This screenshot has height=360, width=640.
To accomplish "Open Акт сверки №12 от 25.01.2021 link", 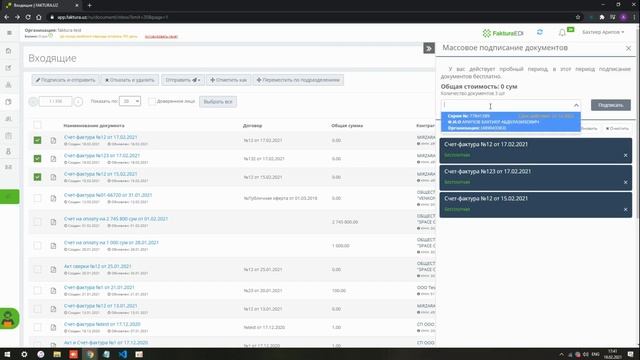I will pos(98,266).
